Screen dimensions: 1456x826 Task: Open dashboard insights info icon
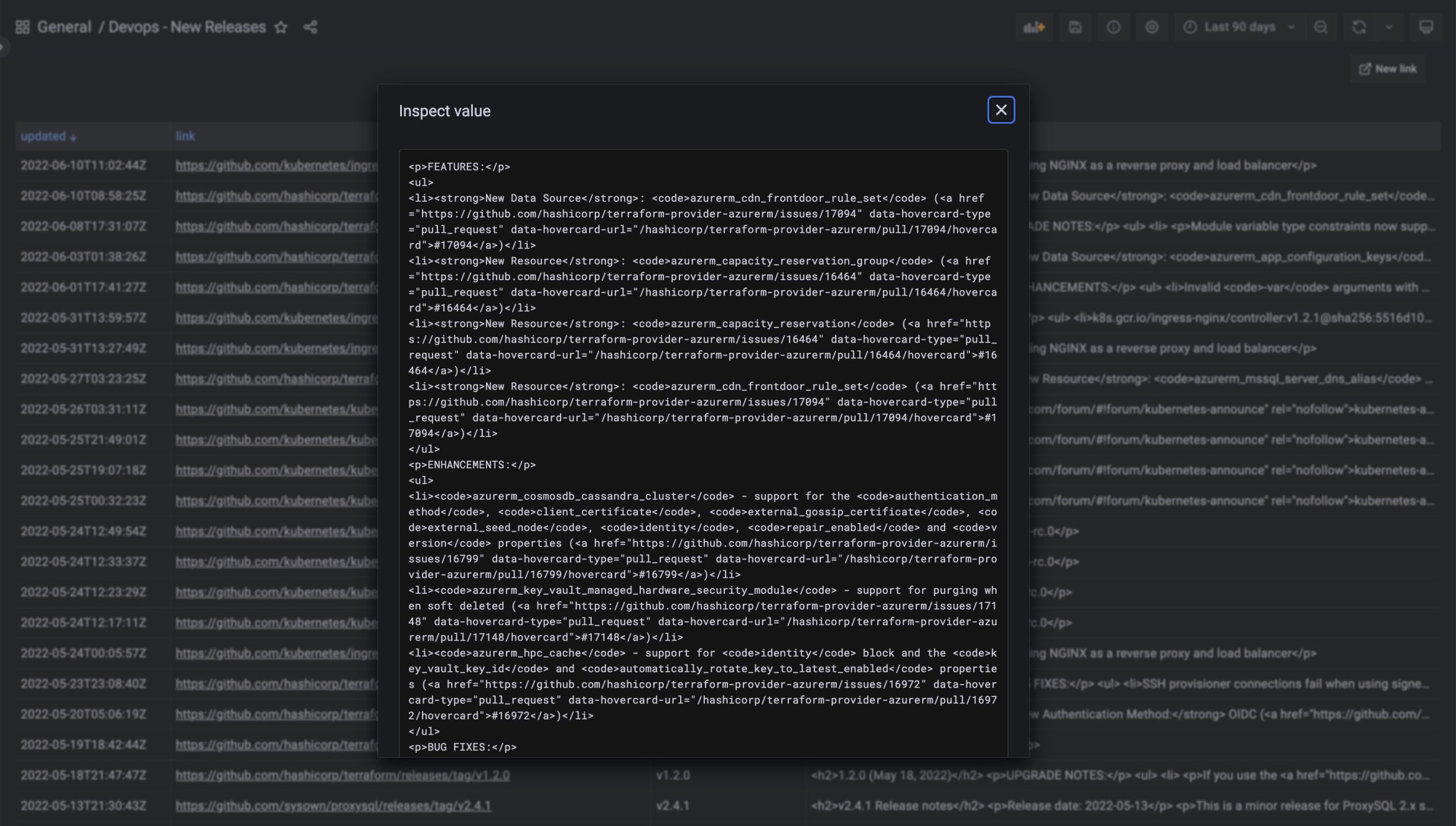[1113, 27]
